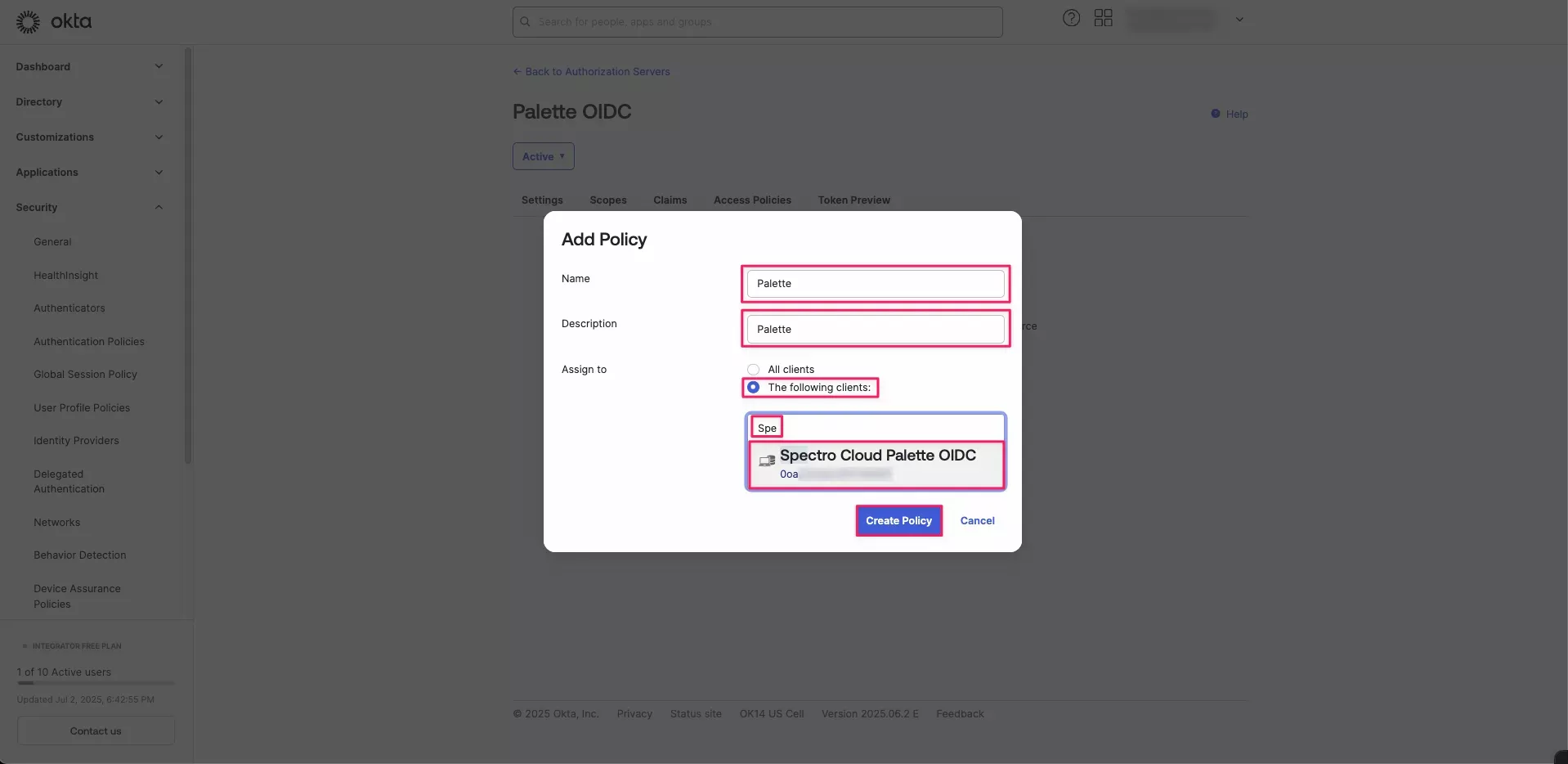
Task: Switch to the Scopes tab
Action: (607, 200)
